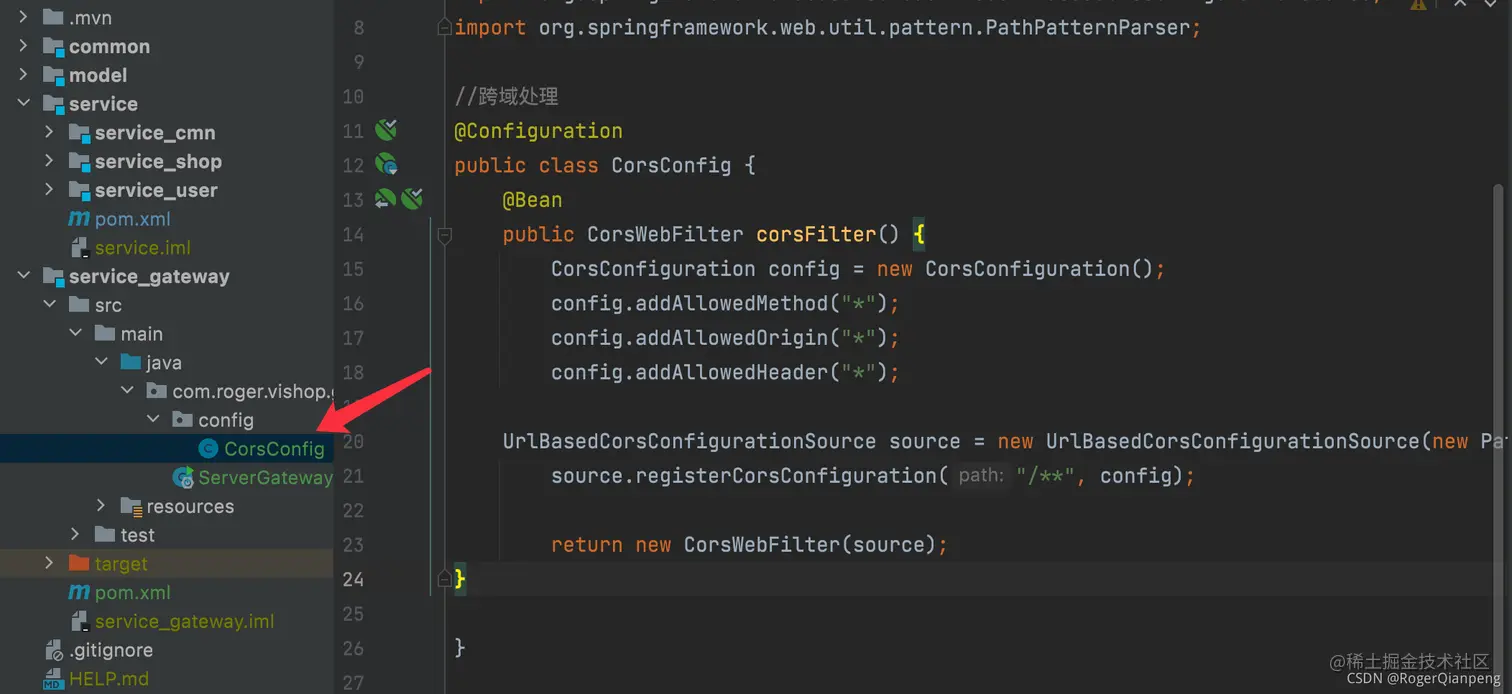Click the //跨域处理 comment on line 10
Screen dimensions: 1512x694
[506, 97]
